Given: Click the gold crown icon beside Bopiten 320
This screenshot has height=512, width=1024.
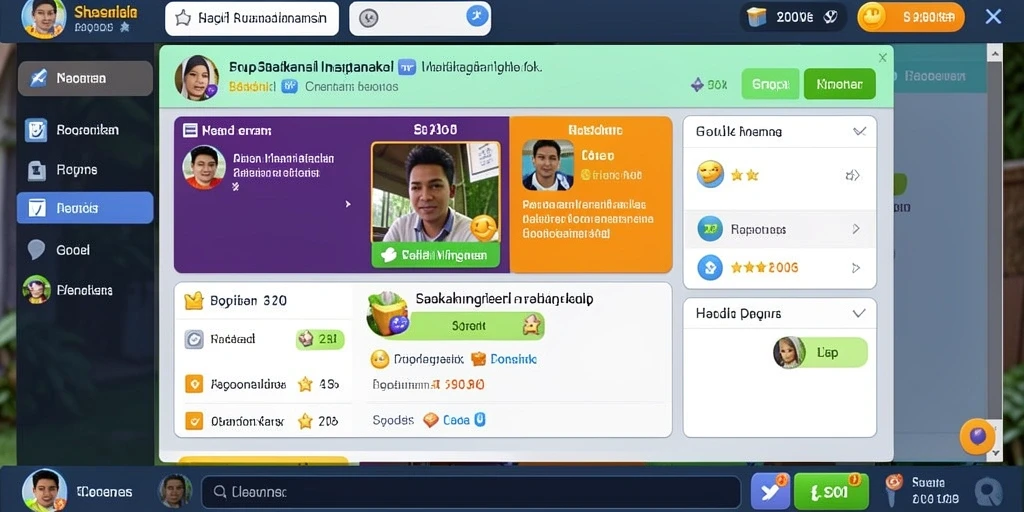Looking at the screenshot, I should tap(194, 300).
